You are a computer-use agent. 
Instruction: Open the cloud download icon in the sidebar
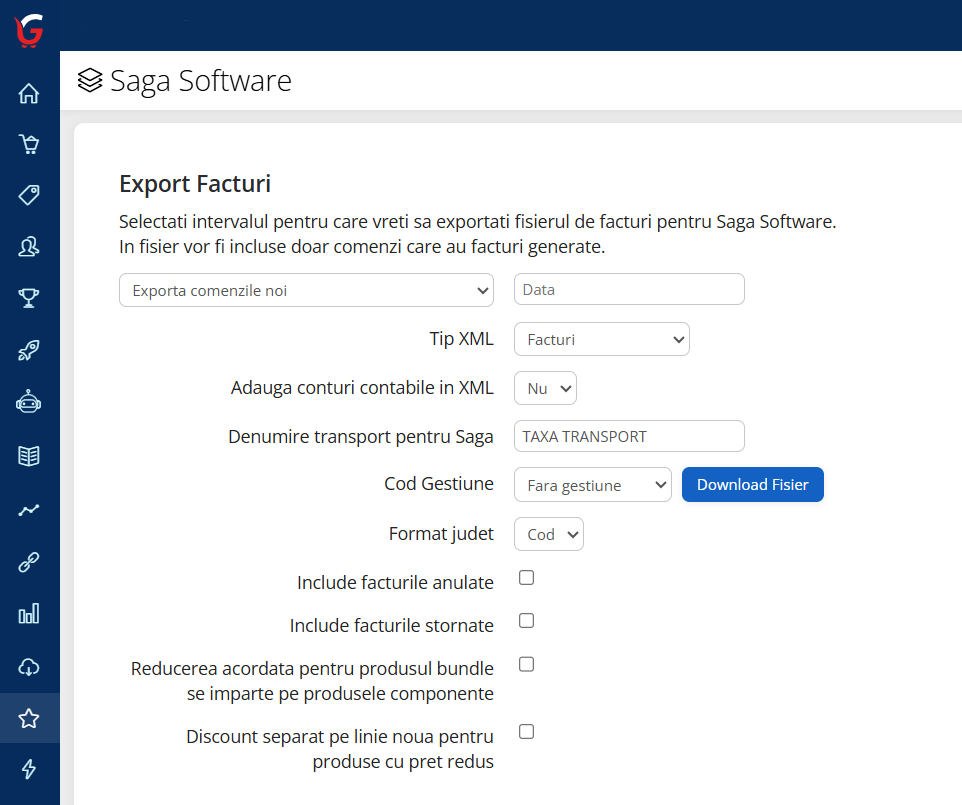pos(29,667)
